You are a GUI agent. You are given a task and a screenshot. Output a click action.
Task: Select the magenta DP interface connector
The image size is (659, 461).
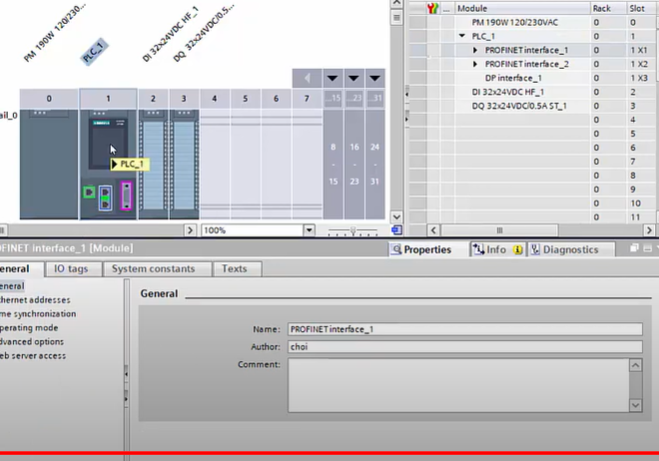click(126, 196)
